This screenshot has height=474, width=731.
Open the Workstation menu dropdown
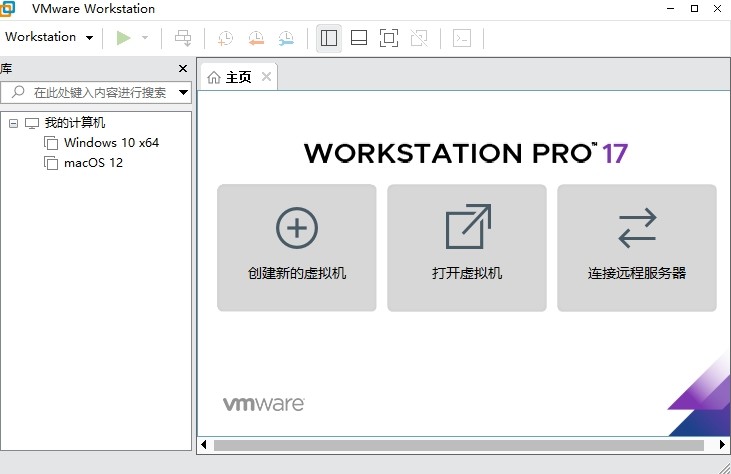(49, 37)
